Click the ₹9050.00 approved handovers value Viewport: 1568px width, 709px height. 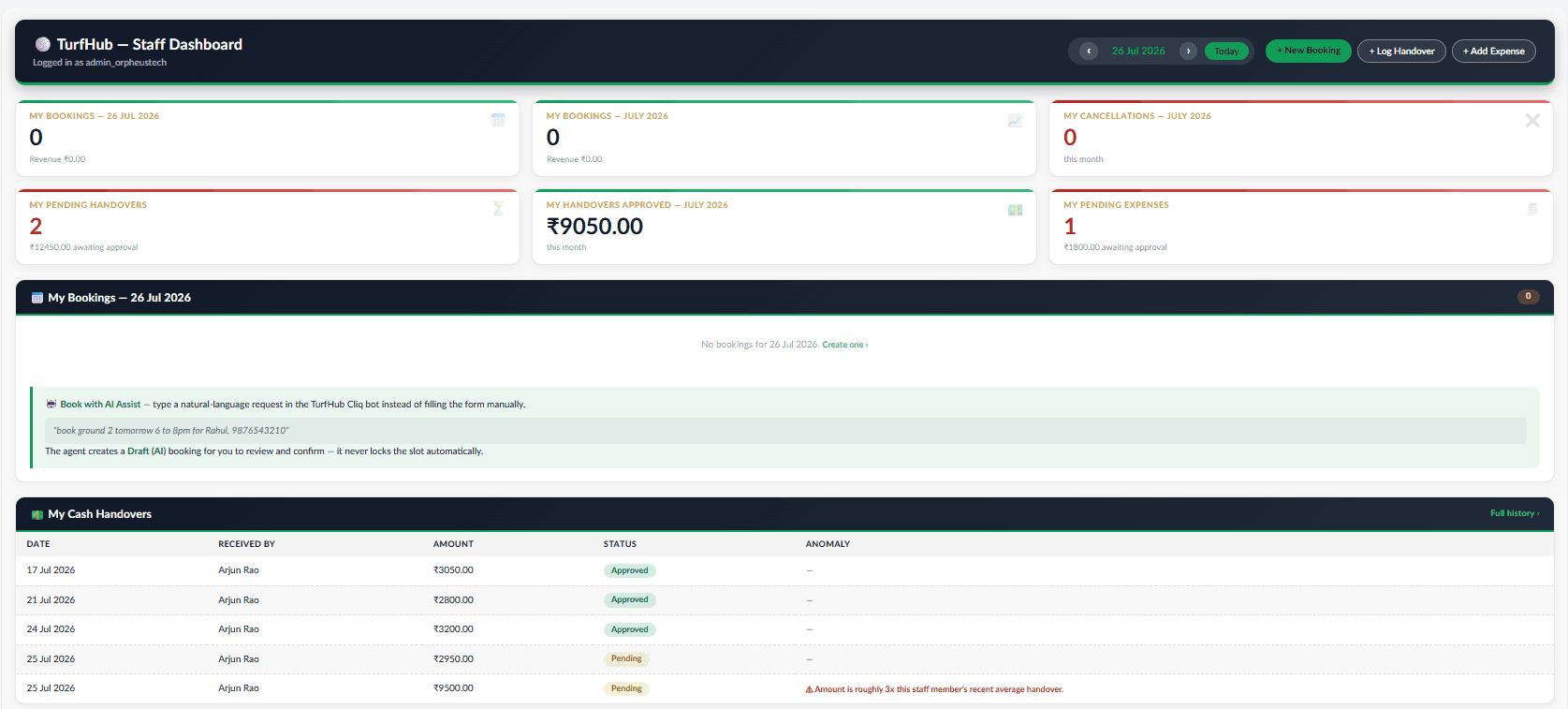[594, 227]
